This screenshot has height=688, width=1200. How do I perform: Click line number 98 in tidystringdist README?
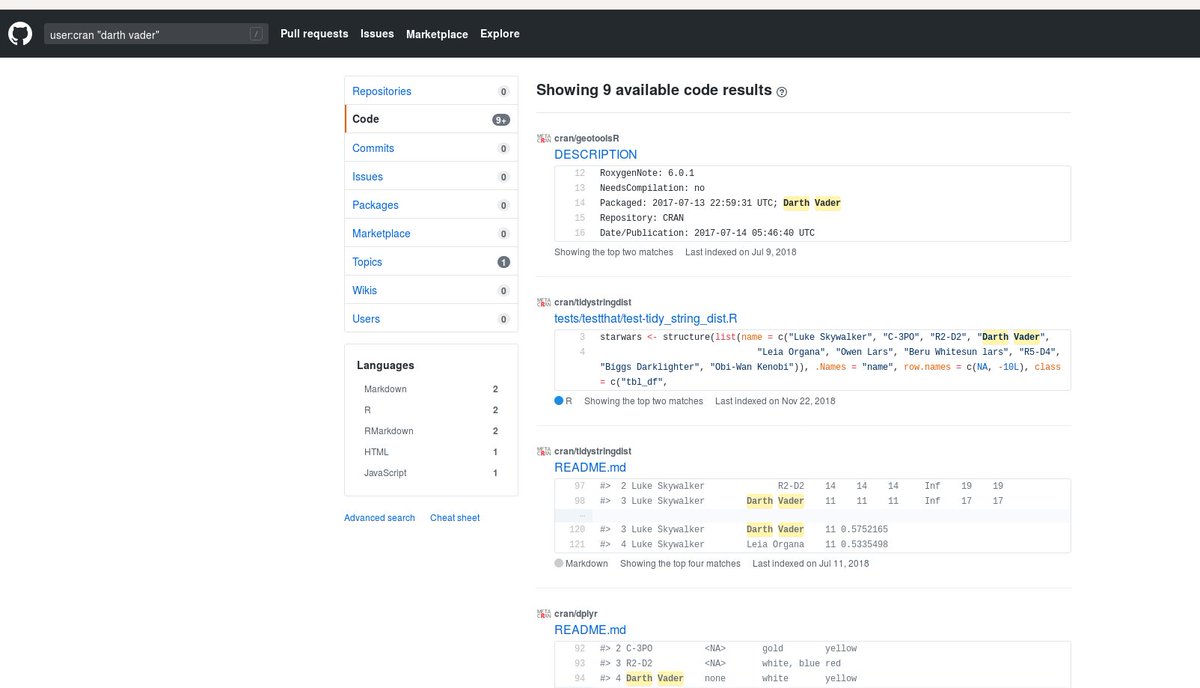click(x=579, y=501)
